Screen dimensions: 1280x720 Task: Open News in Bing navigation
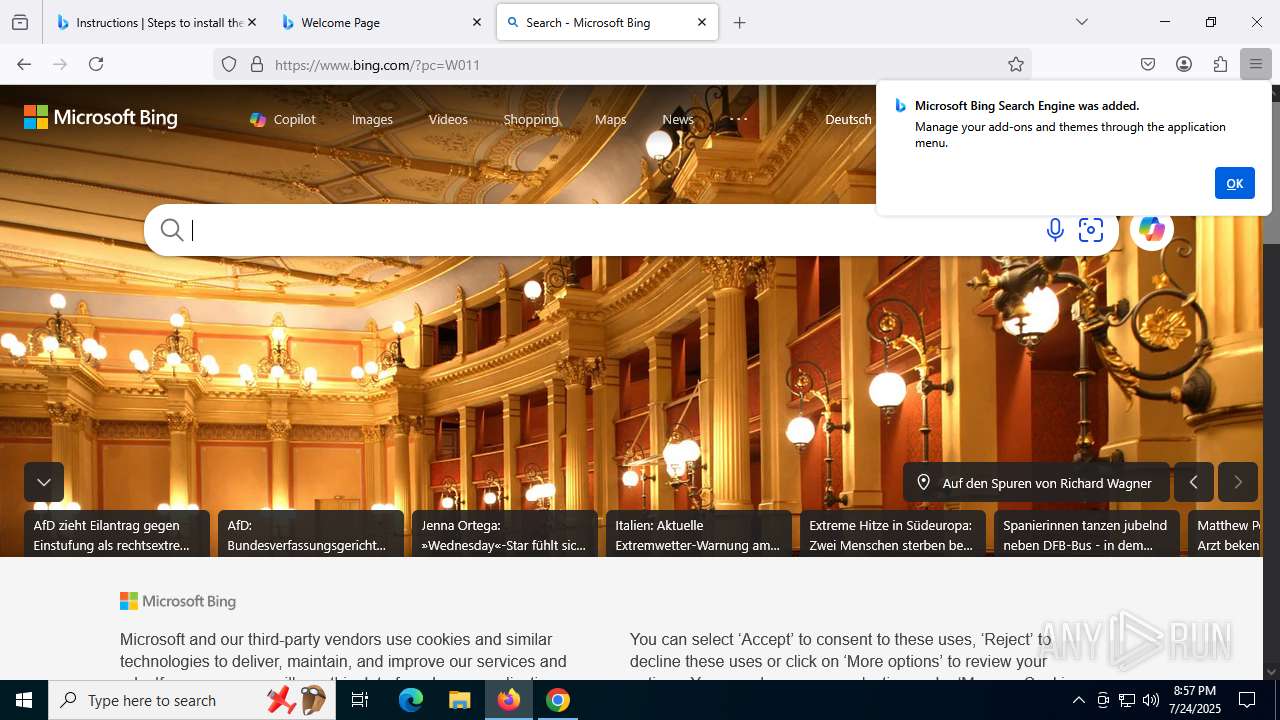point(678,119)
